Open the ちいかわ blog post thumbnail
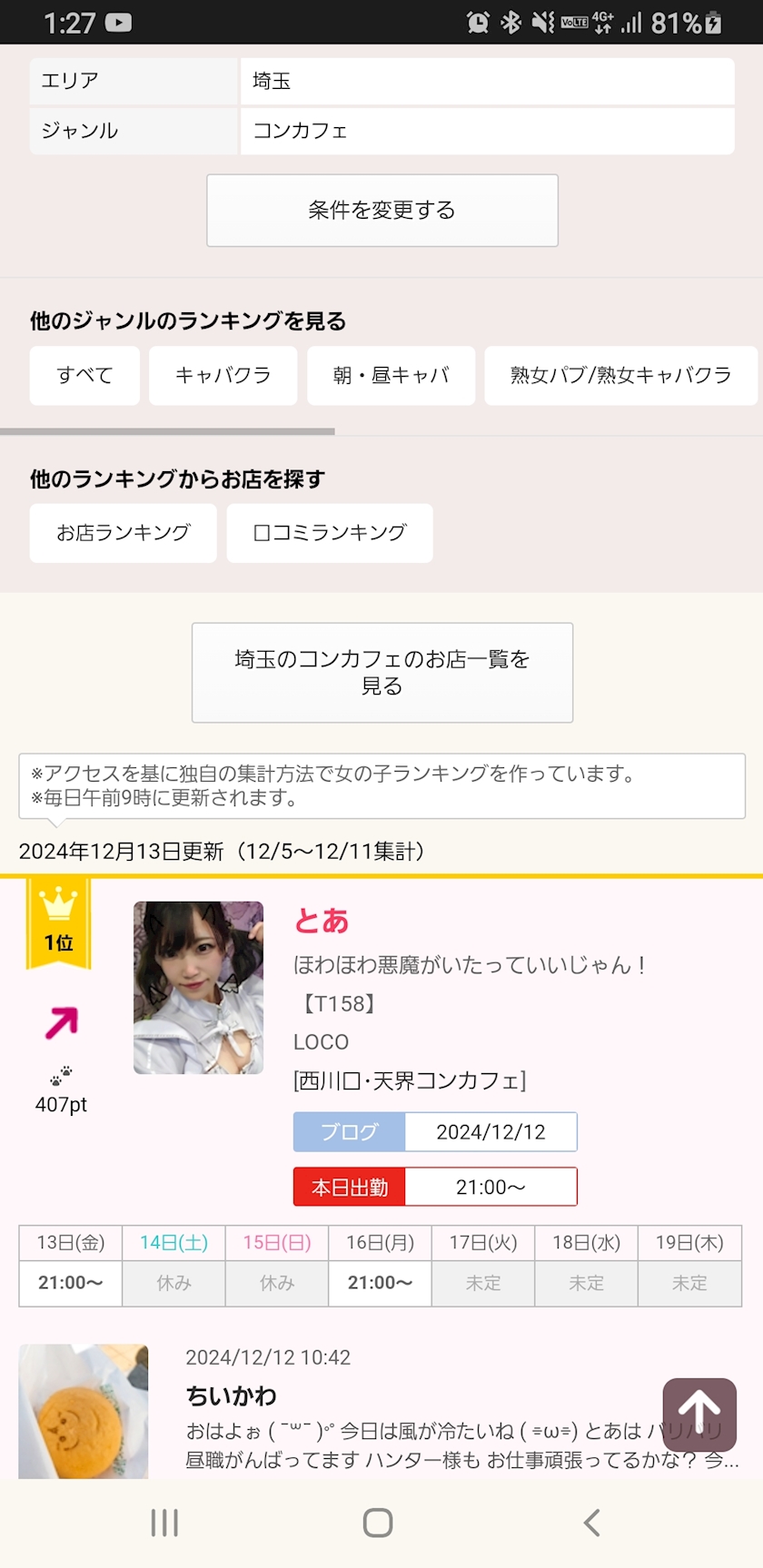This screenshot has width=763, height=1568. click(84, 1412)
